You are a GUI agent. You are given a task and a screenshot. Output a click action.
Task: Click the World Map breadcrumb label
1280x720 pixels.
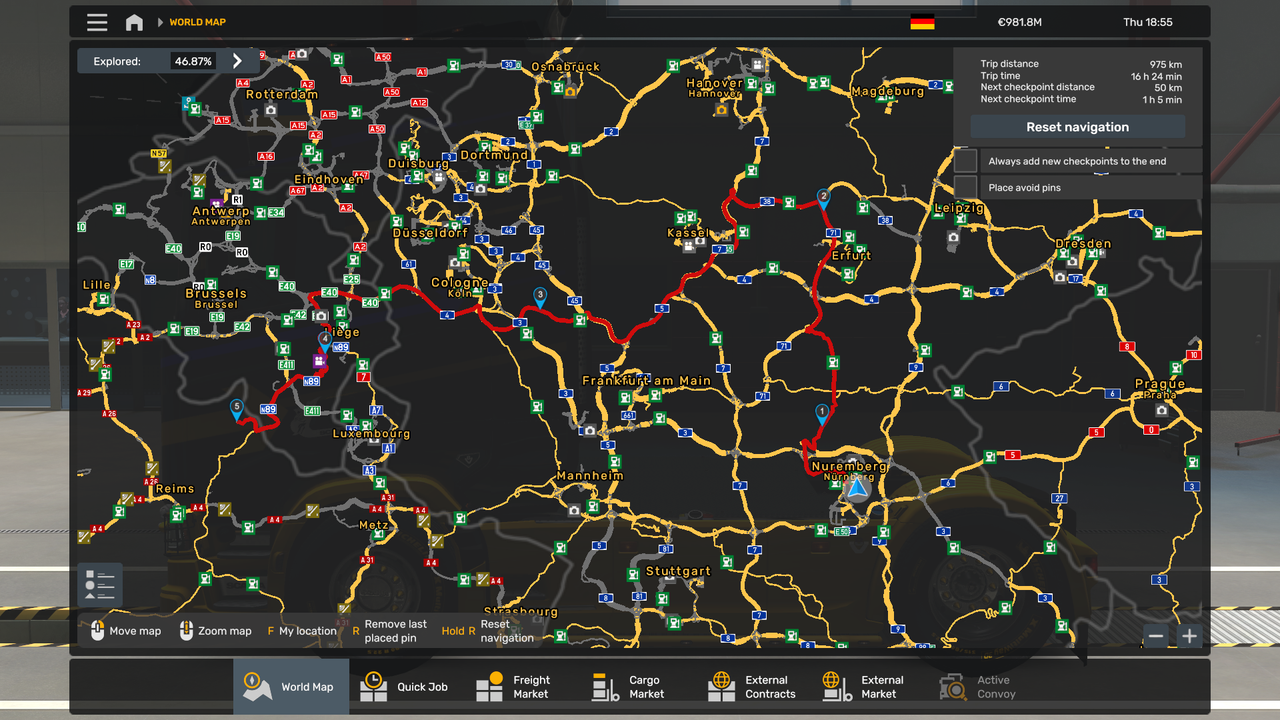pos(198,22)
